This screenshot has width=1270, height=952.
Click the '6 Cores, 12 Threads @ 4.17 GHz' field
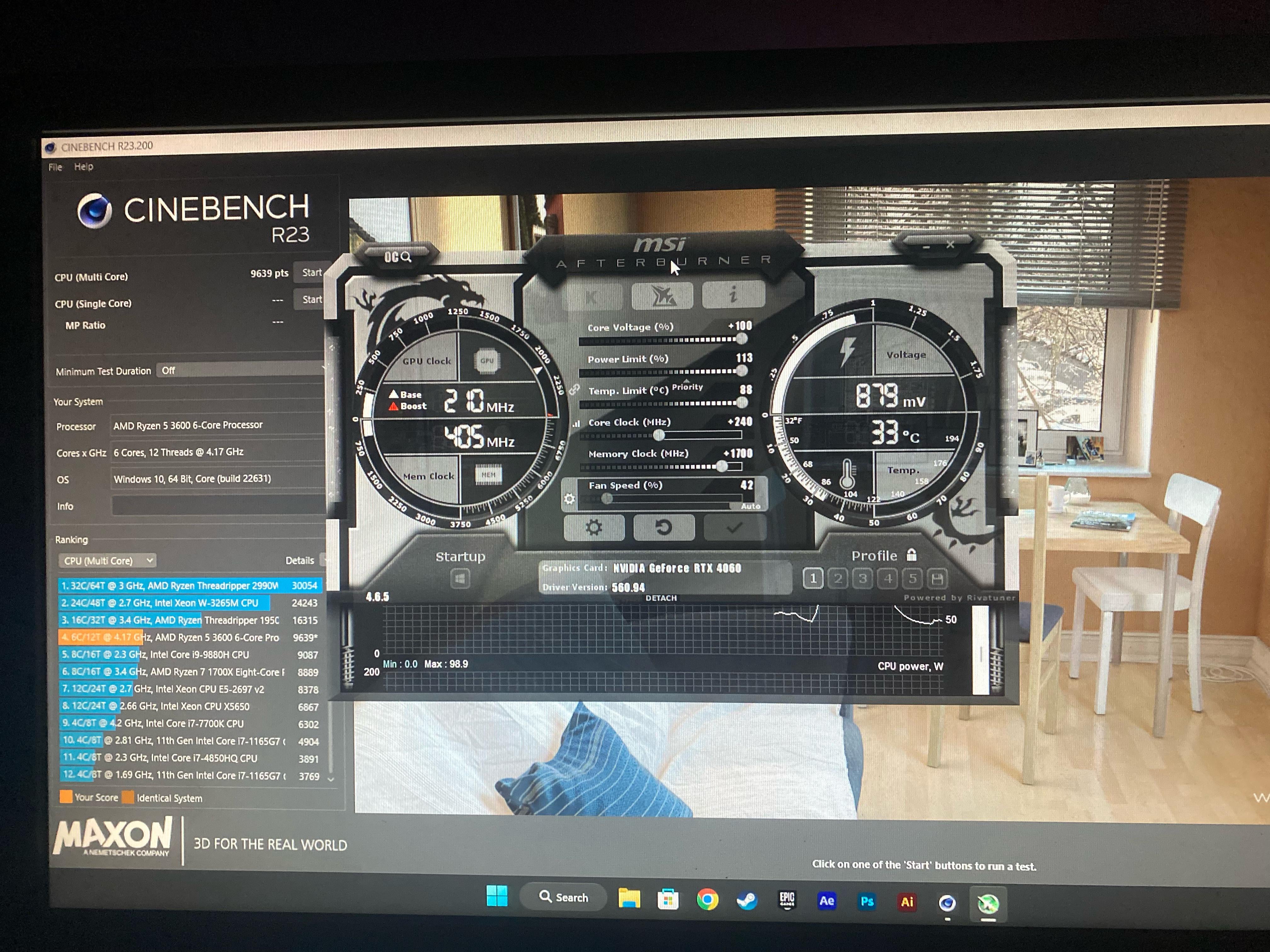[x=217, y=452]
